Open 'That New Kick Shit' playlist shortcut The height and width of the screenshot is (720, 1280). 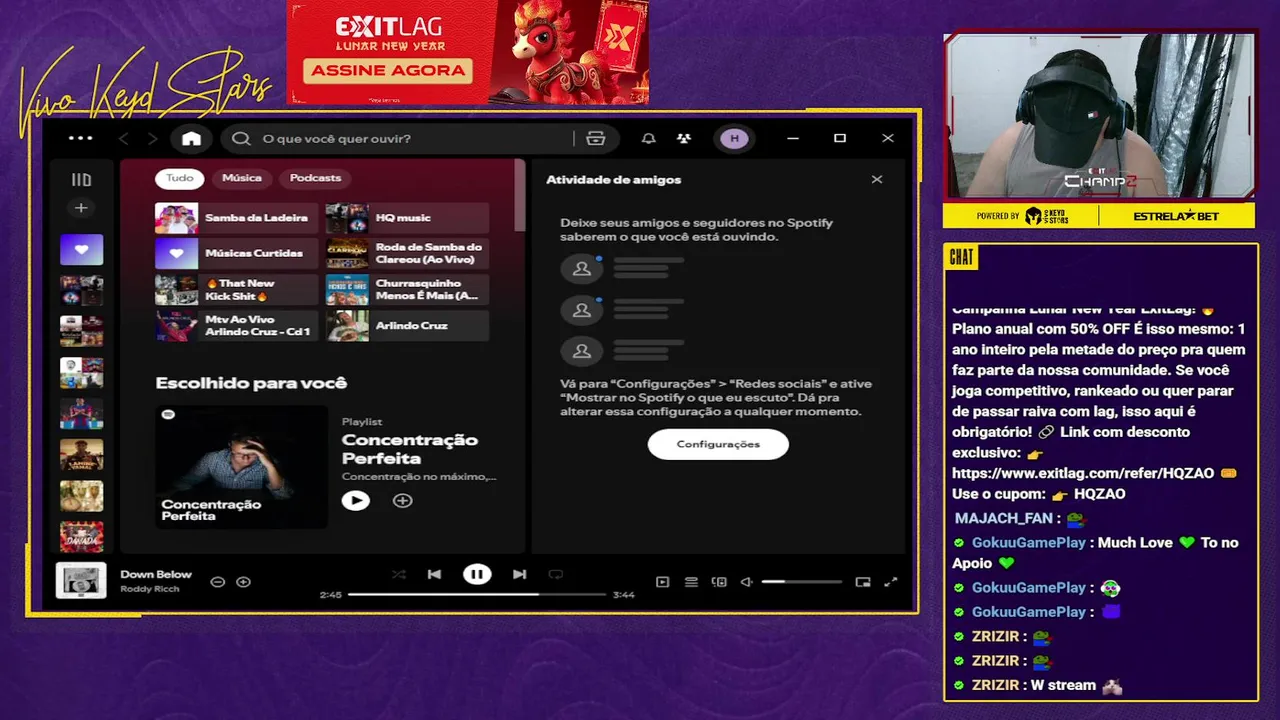tap(236, 290)
